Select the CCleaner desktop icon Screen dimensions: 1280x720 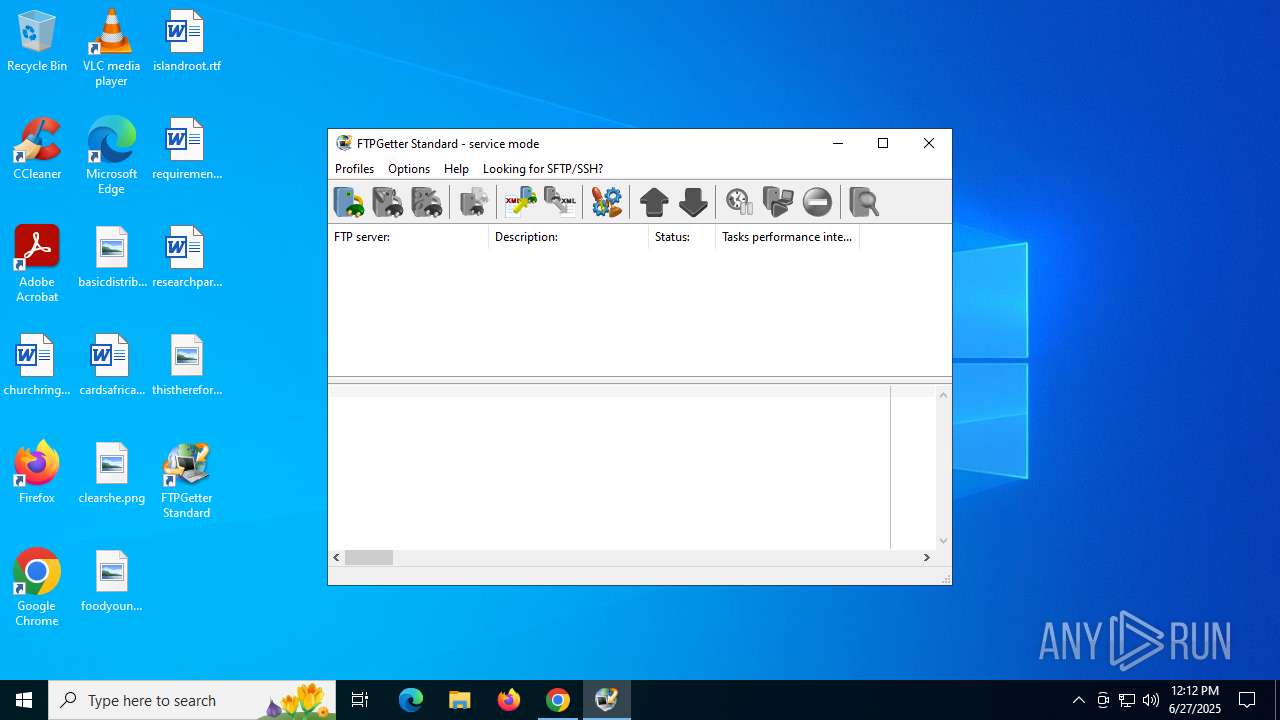(x=37, y=150)
